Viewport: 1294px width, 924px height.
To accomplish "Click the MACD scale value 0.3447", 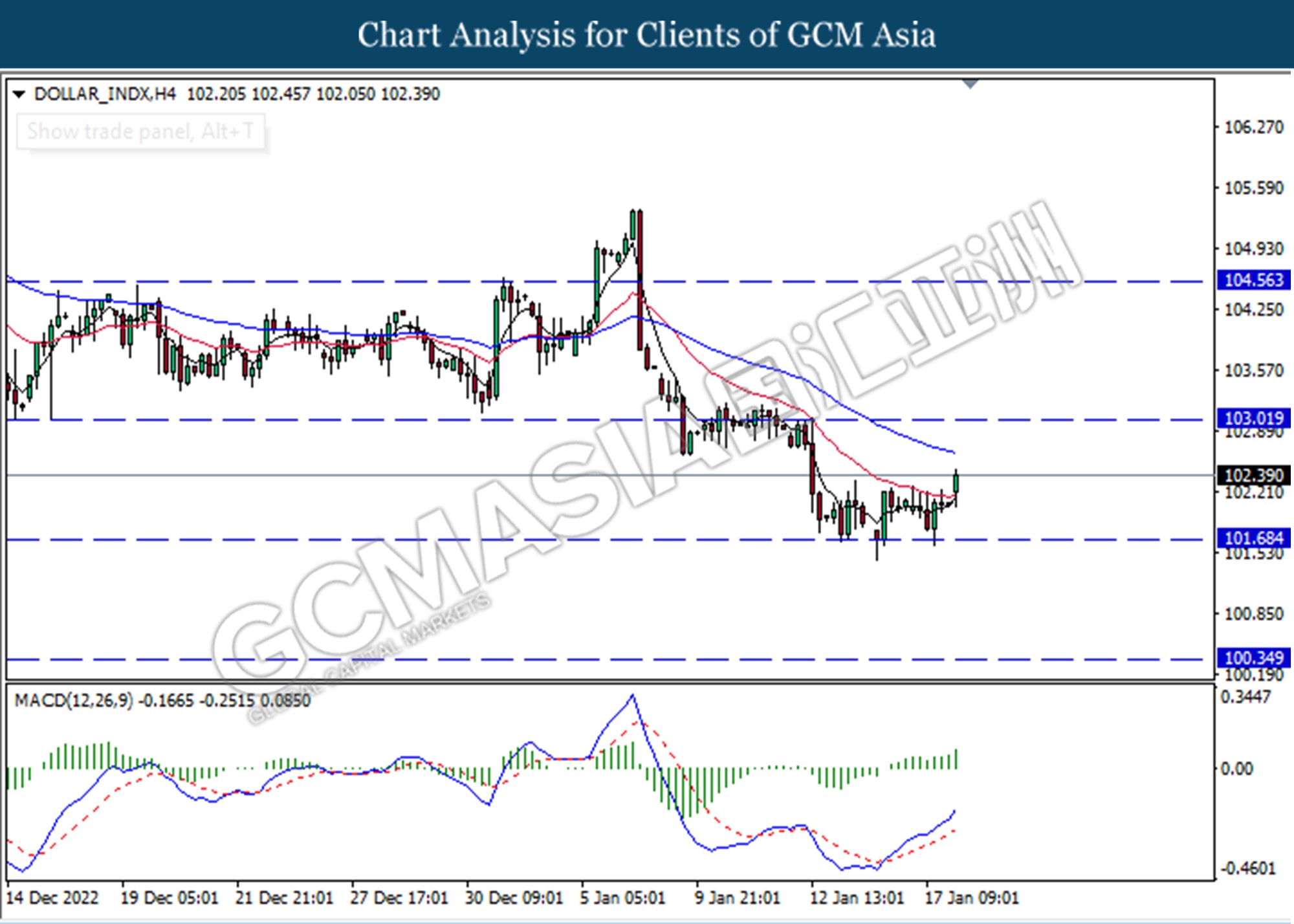I will [x=1245, y=698].
